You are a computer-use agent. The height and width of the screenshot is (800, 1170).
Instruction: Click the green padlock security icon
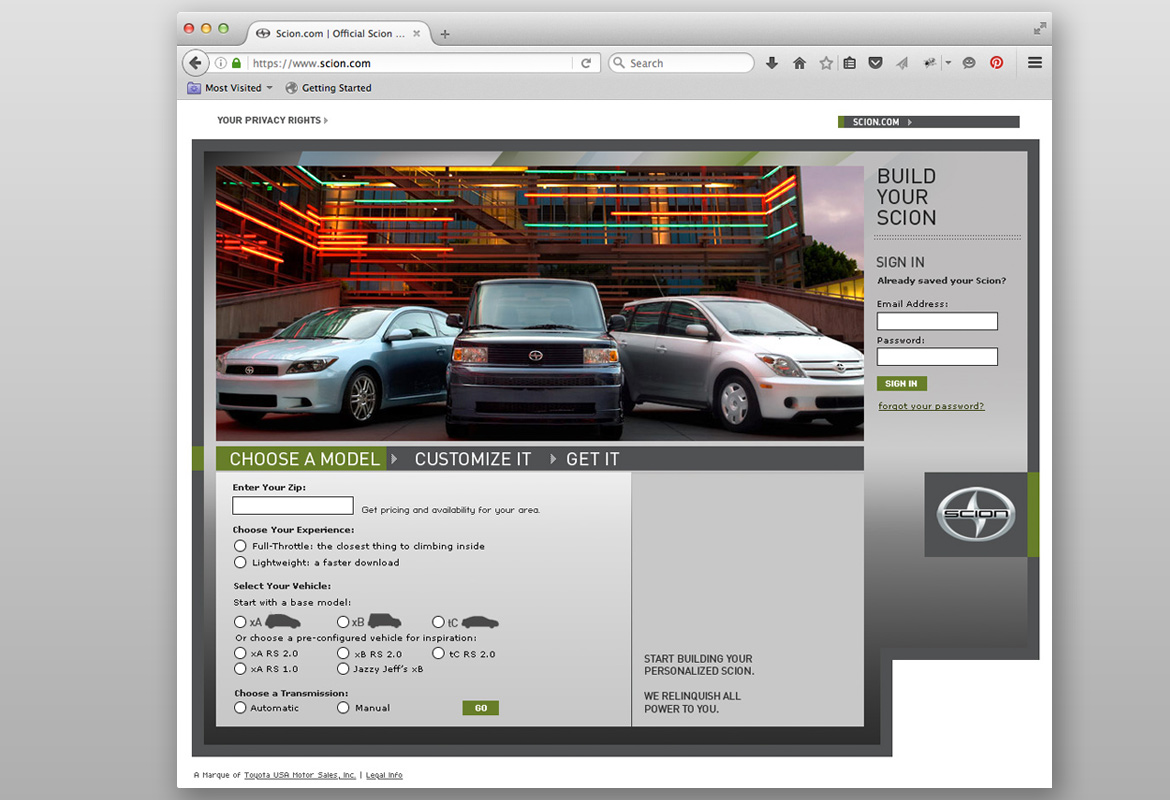237,63
